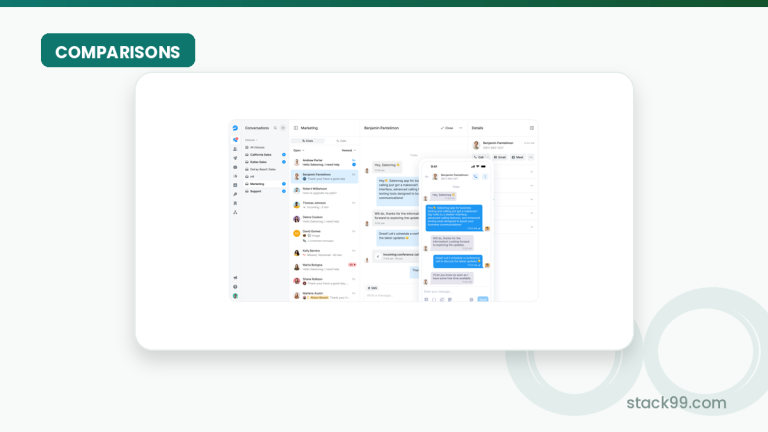Open Shane Rolison conversation
Image resolution: width=768 pixels, height=432 pixels.
[324, 281]
